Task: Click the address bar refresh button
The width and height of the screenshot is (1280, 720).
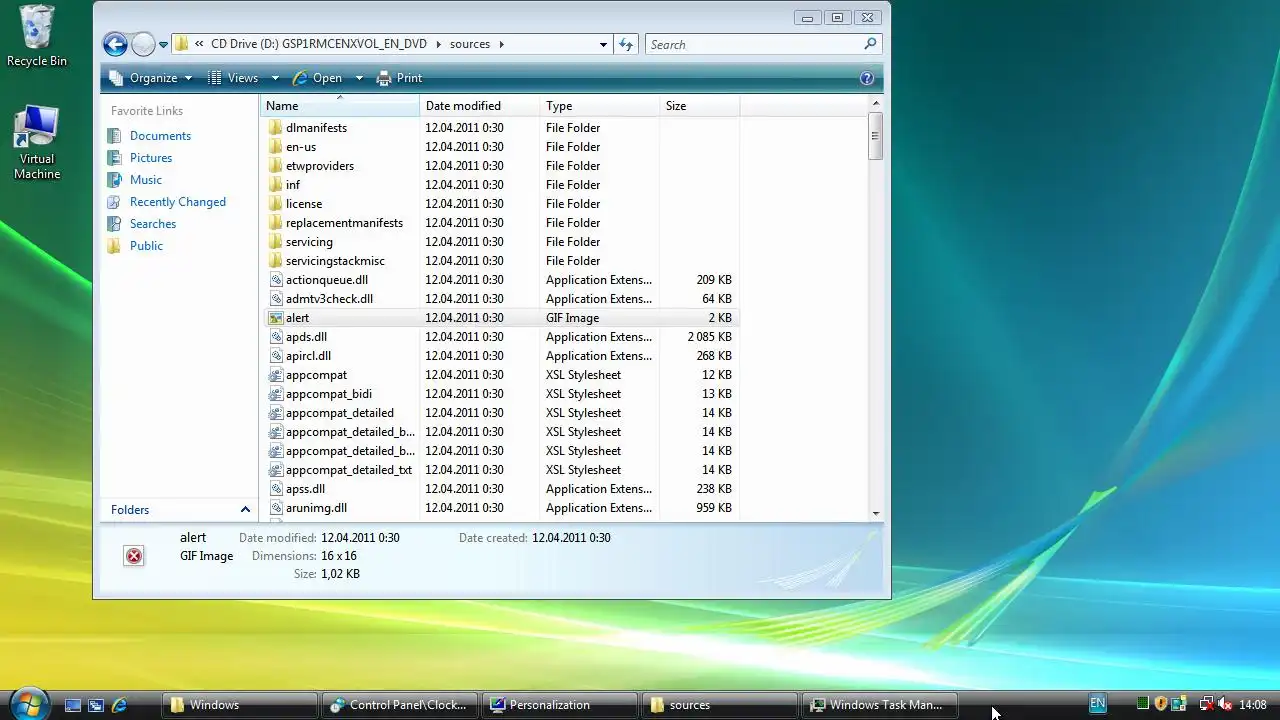Action: coord(626,44)
